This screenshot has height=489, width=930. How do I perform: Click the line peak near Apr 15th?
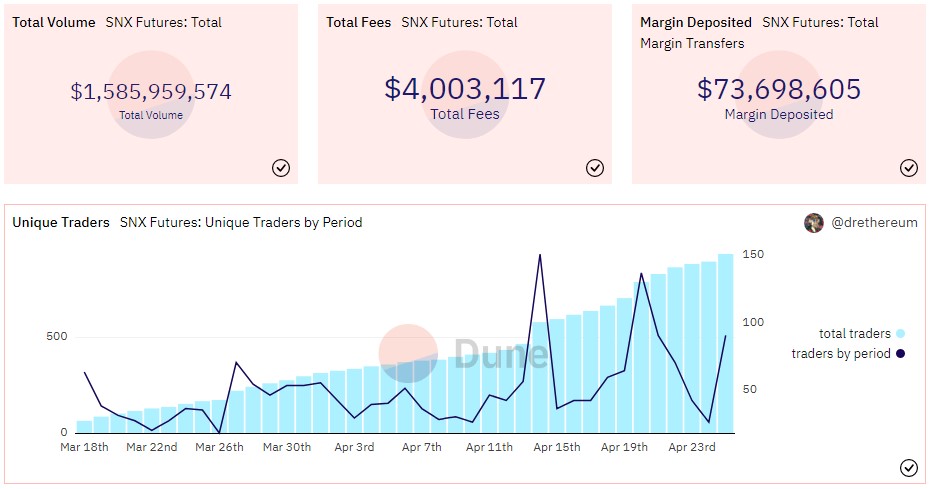click(x=540, y=256)
